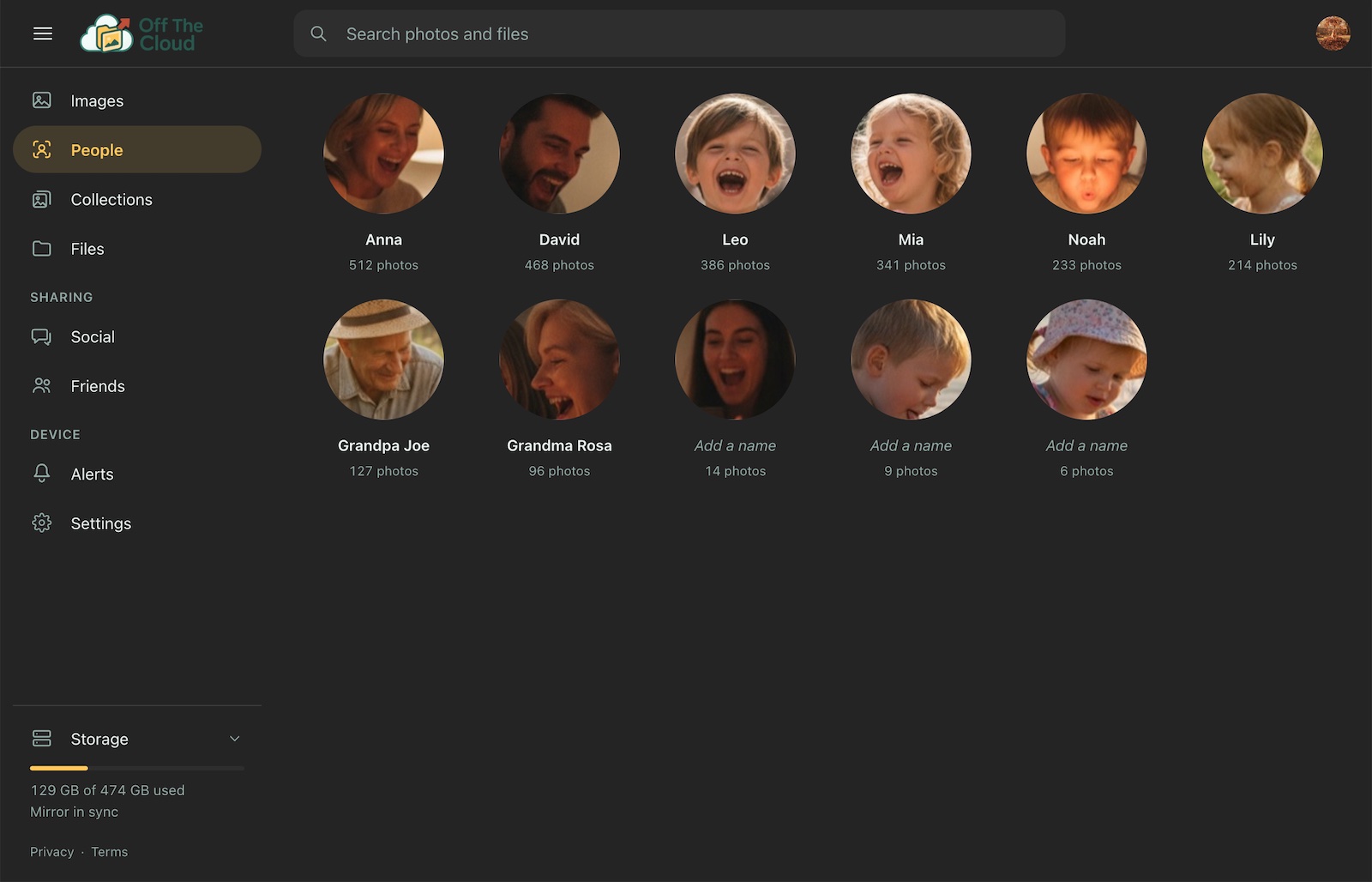Click the Alerts bell icon
Viewport: 1372px width, 882px height.
coord(42,474)
